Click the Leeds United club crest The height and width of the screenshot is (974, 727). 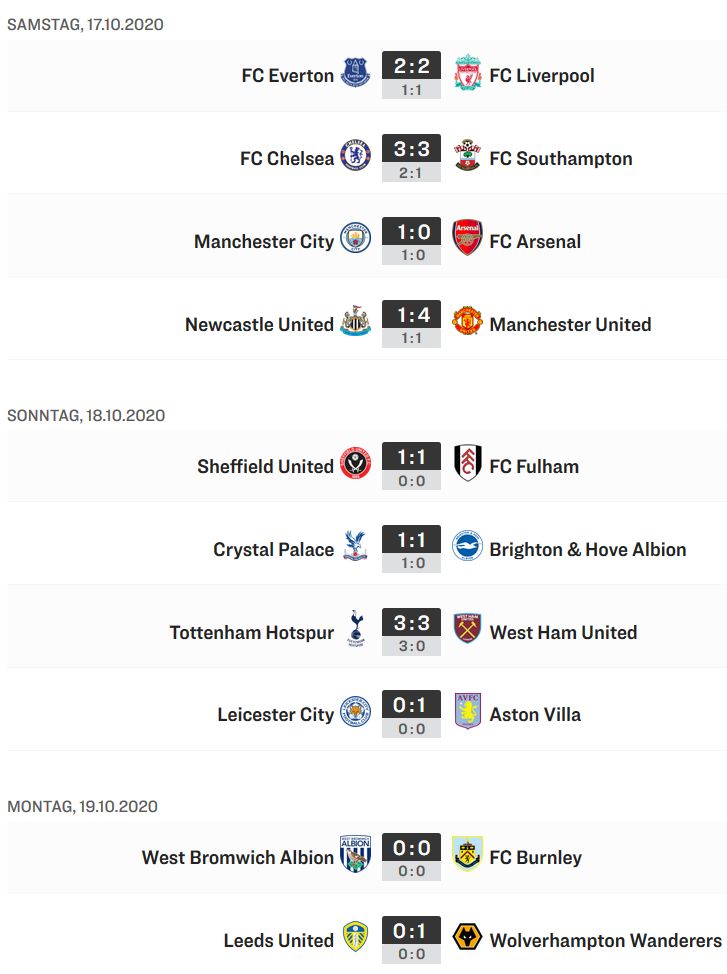355,937
